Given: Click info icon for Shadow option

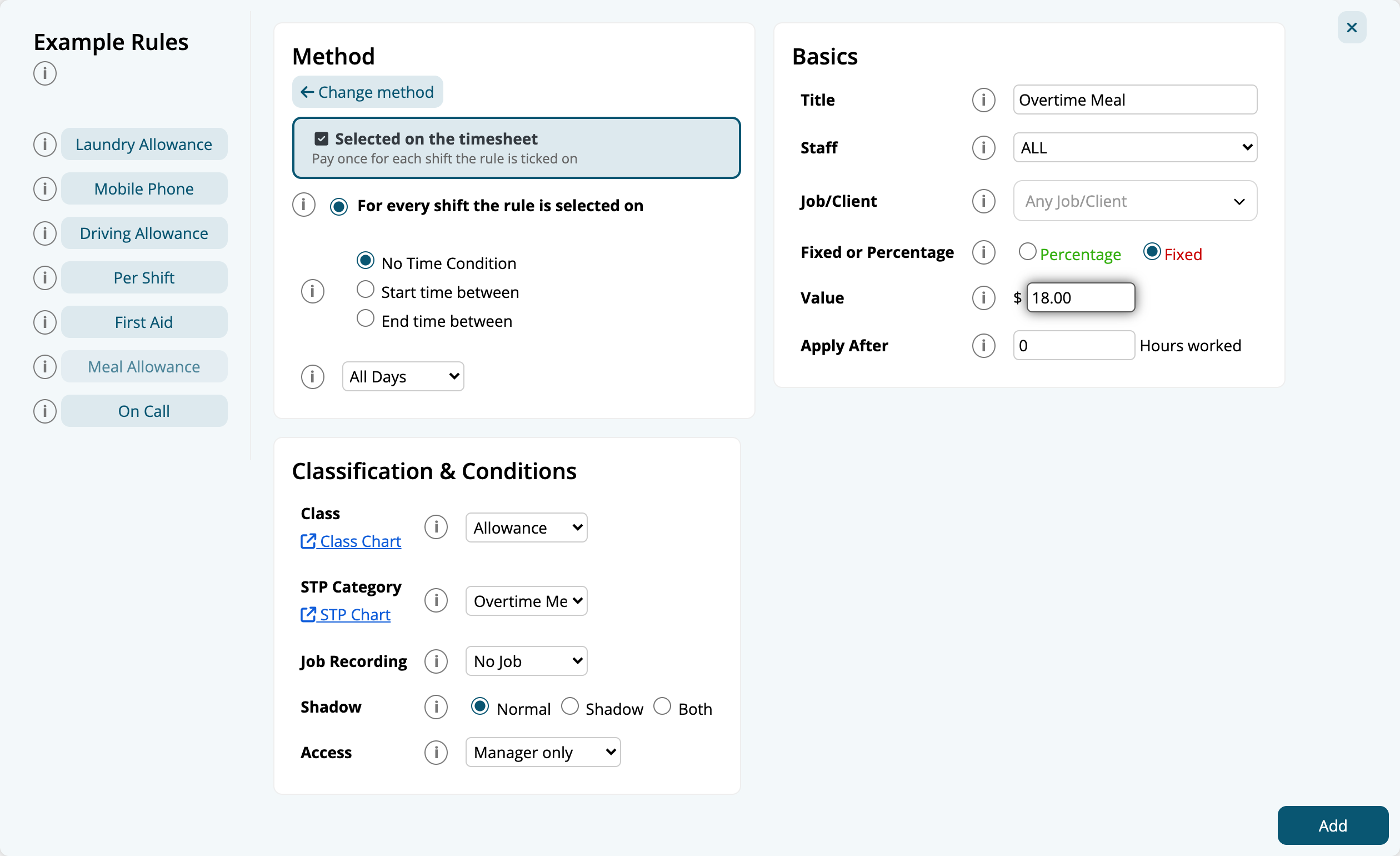Looking at the screenshot, I should [436, 707].
